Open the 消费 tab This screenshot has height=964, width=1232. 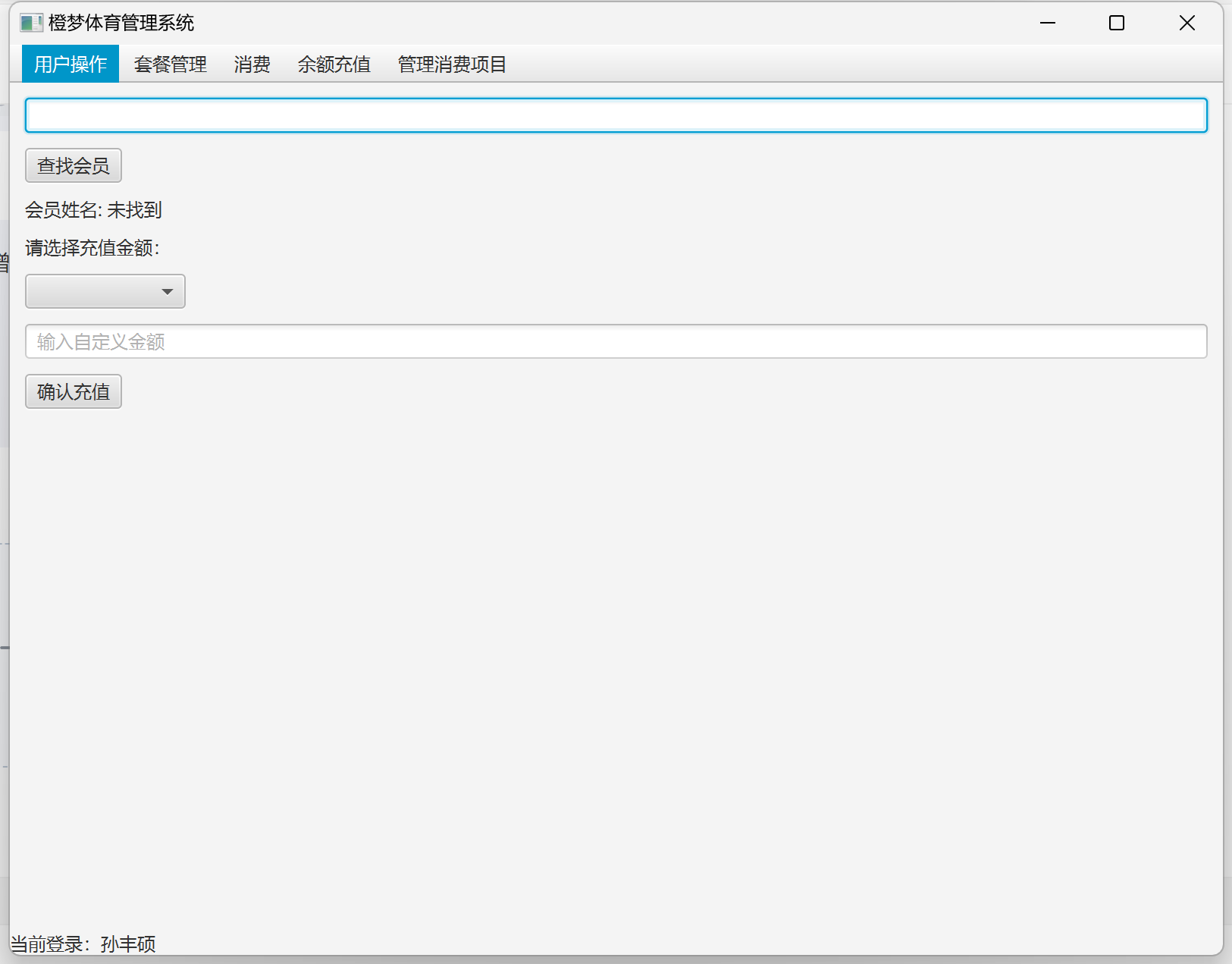coord(252,64)
